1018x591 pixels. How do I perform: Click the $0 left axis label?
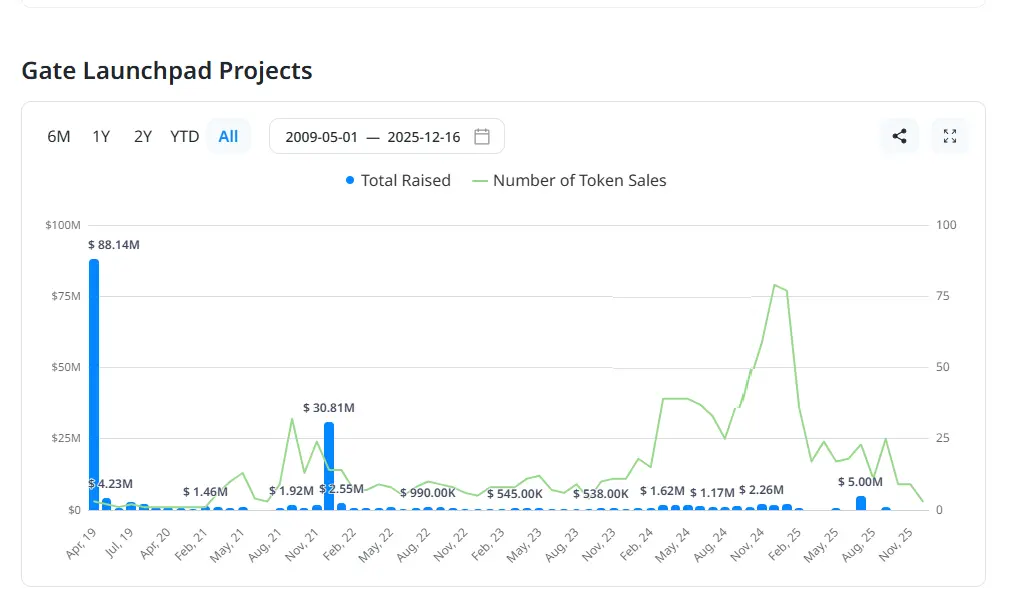[75, 510]
